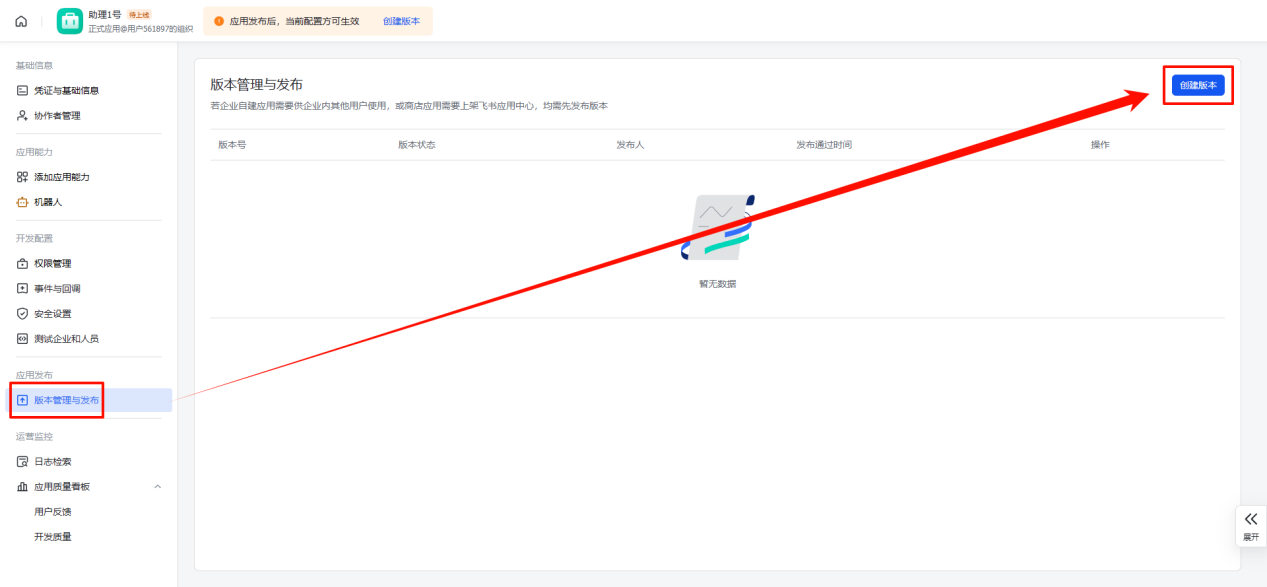Click the 权限管理 lock icon
The width and height of the screenshot is (1267, 587).
[22, 264]
